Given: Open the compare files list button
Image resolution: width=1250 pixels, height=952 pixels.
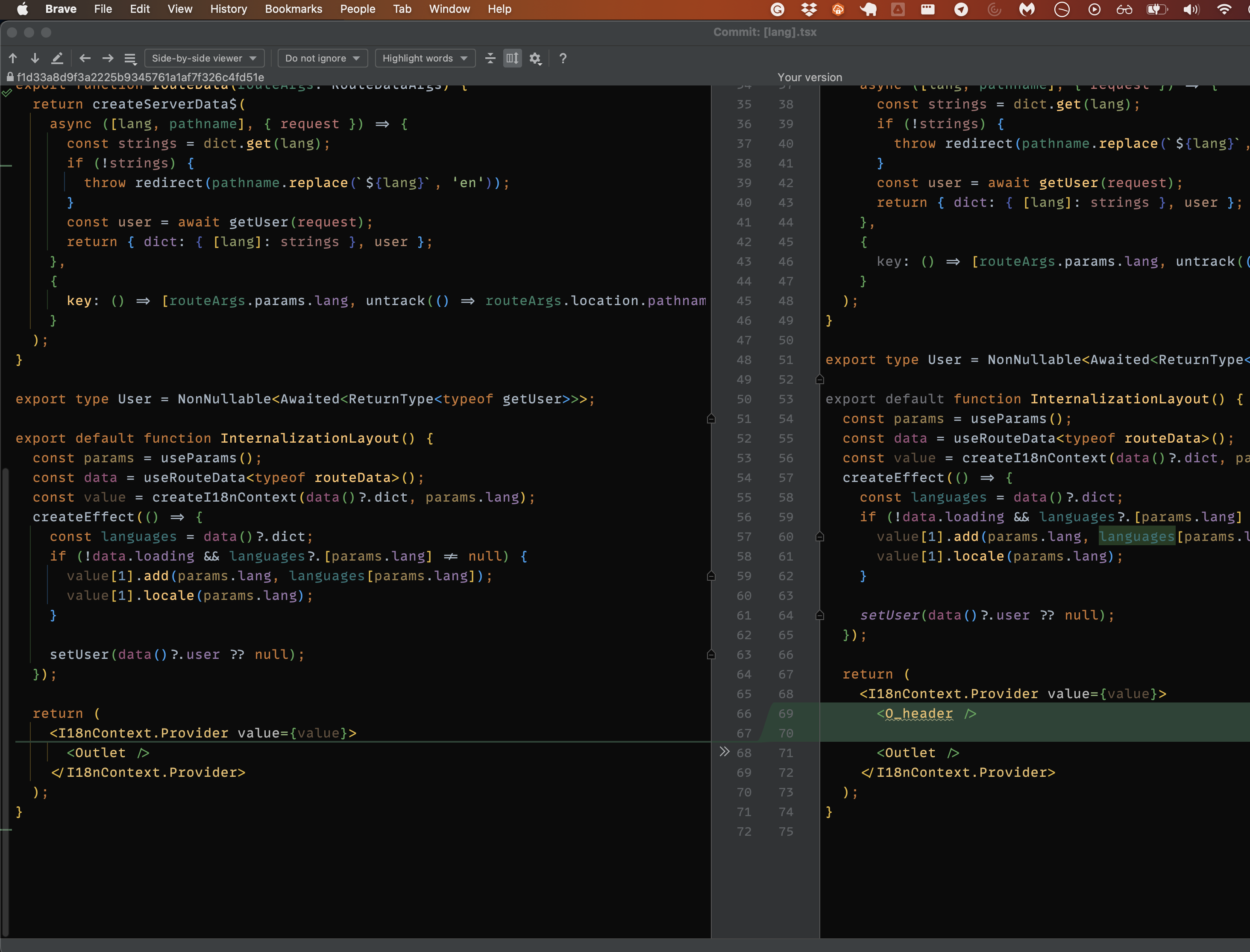Looking at the screenshot, I should pyautogui.click(x=130, y=58).
